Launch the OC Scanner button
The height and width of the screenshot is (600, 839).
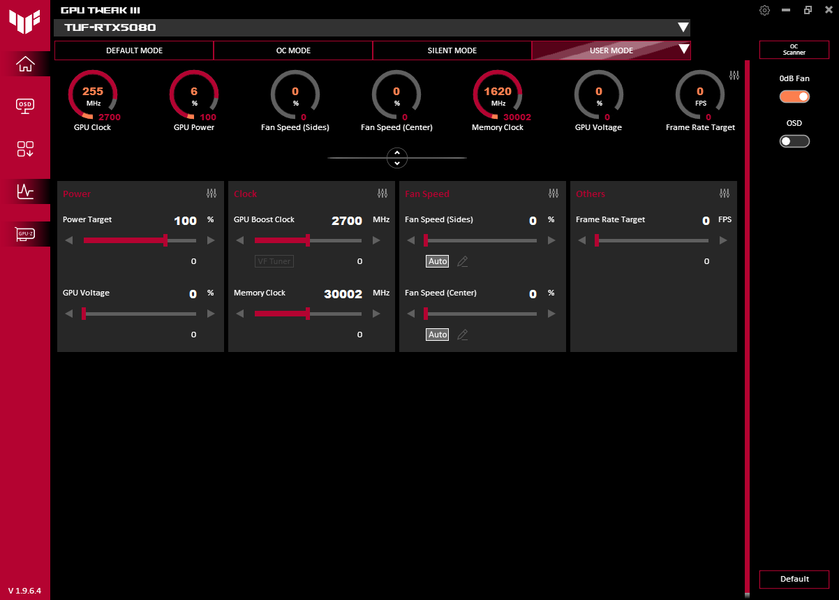(x=794, y=50)
